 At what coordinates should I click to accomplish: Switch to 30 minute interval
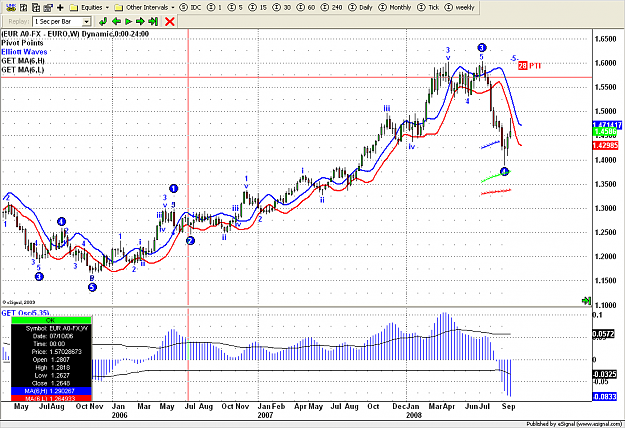pos(281,7)
